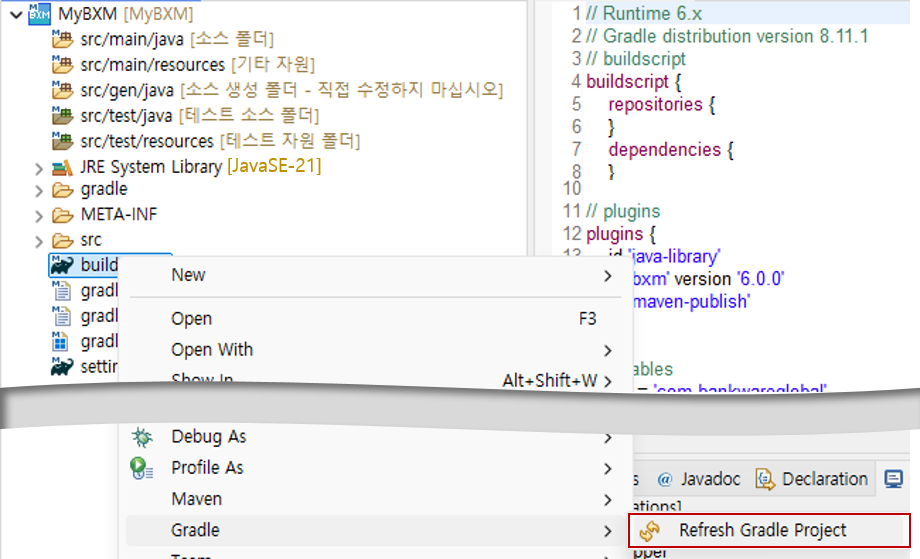Select the src/gen/java folder icon

tap(62, 90)
